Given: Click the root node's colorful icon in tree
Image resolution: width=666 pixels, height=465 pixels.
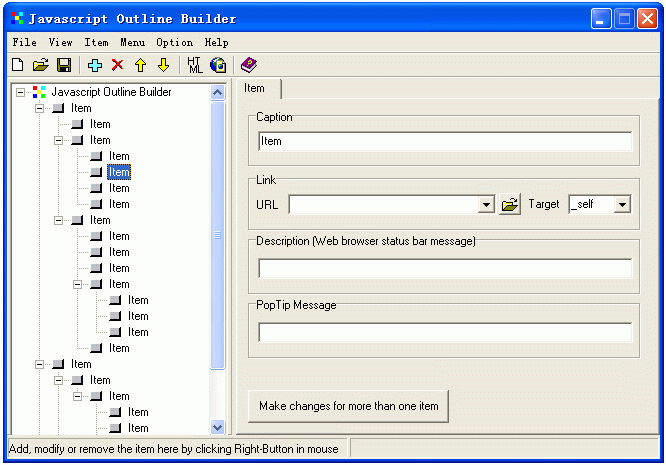Looking at the screenshot, I should tap(39, 92).
